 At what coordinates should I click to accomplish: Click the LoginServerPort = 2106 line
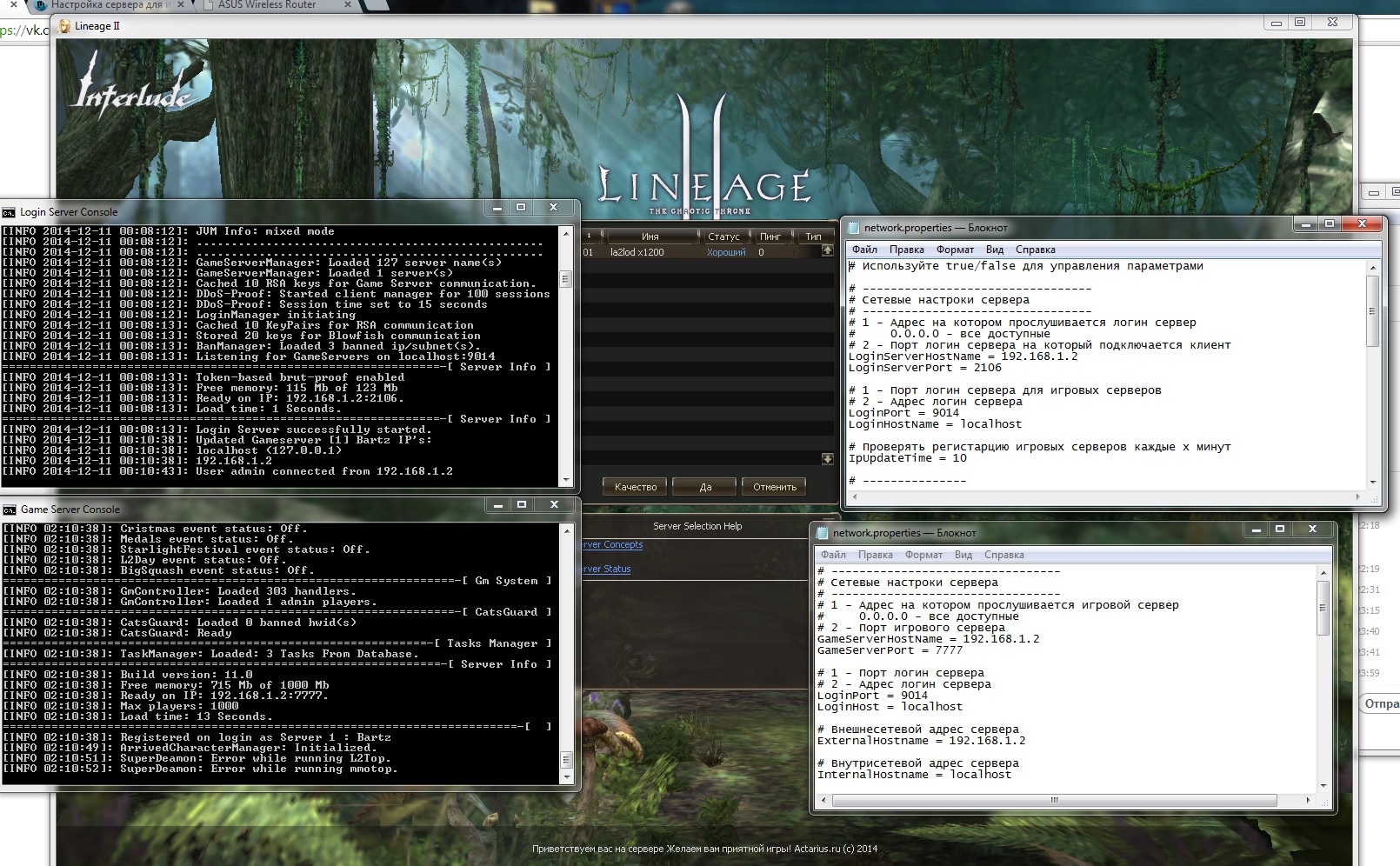[x=924, y=368]
